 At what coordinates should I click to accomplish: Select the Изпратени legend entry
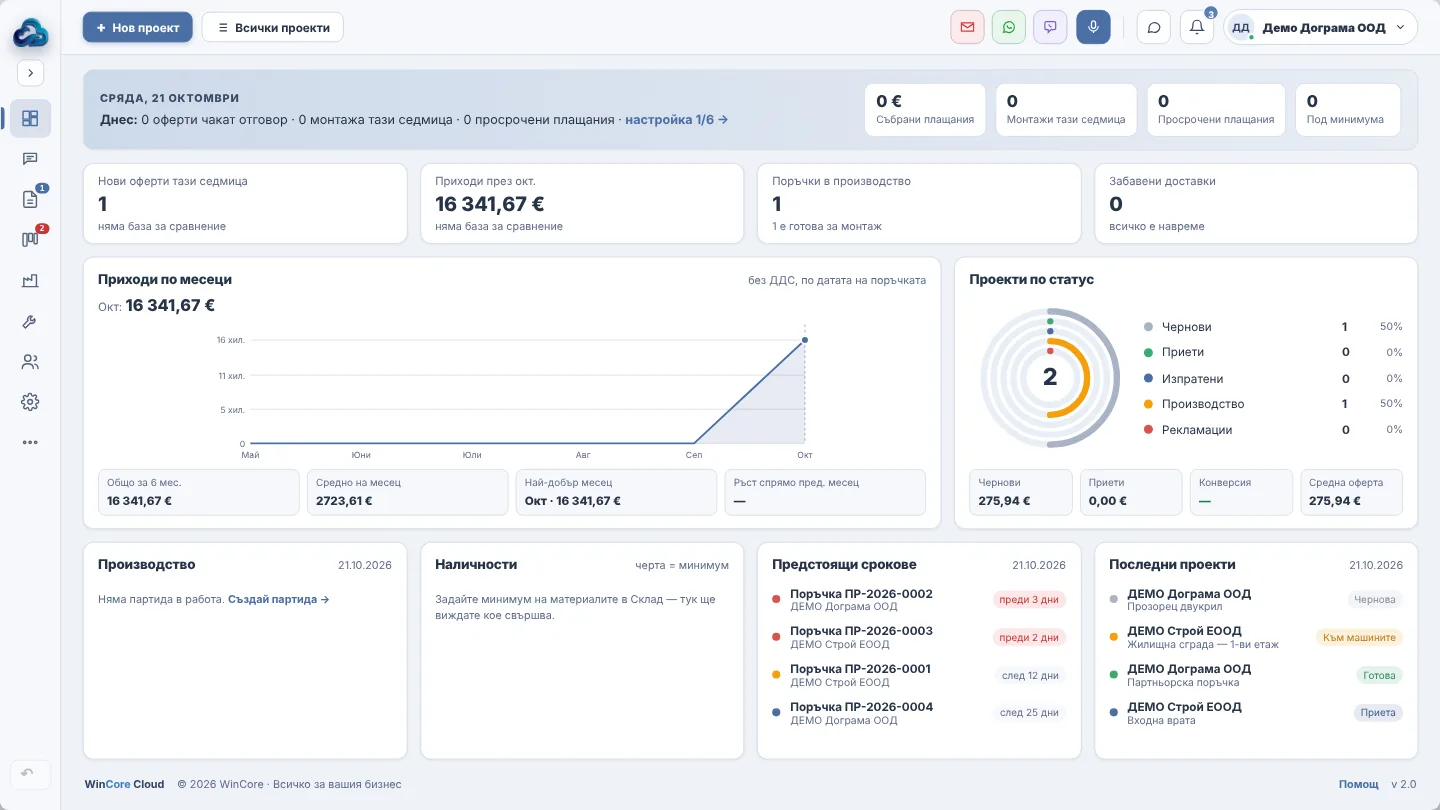coord(1273,379)
